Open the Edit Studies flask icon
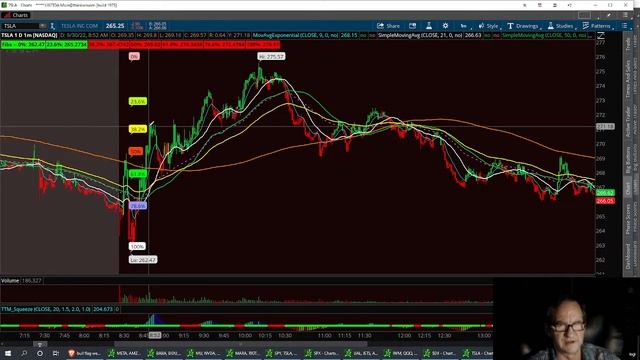 (x=429, y=26)
